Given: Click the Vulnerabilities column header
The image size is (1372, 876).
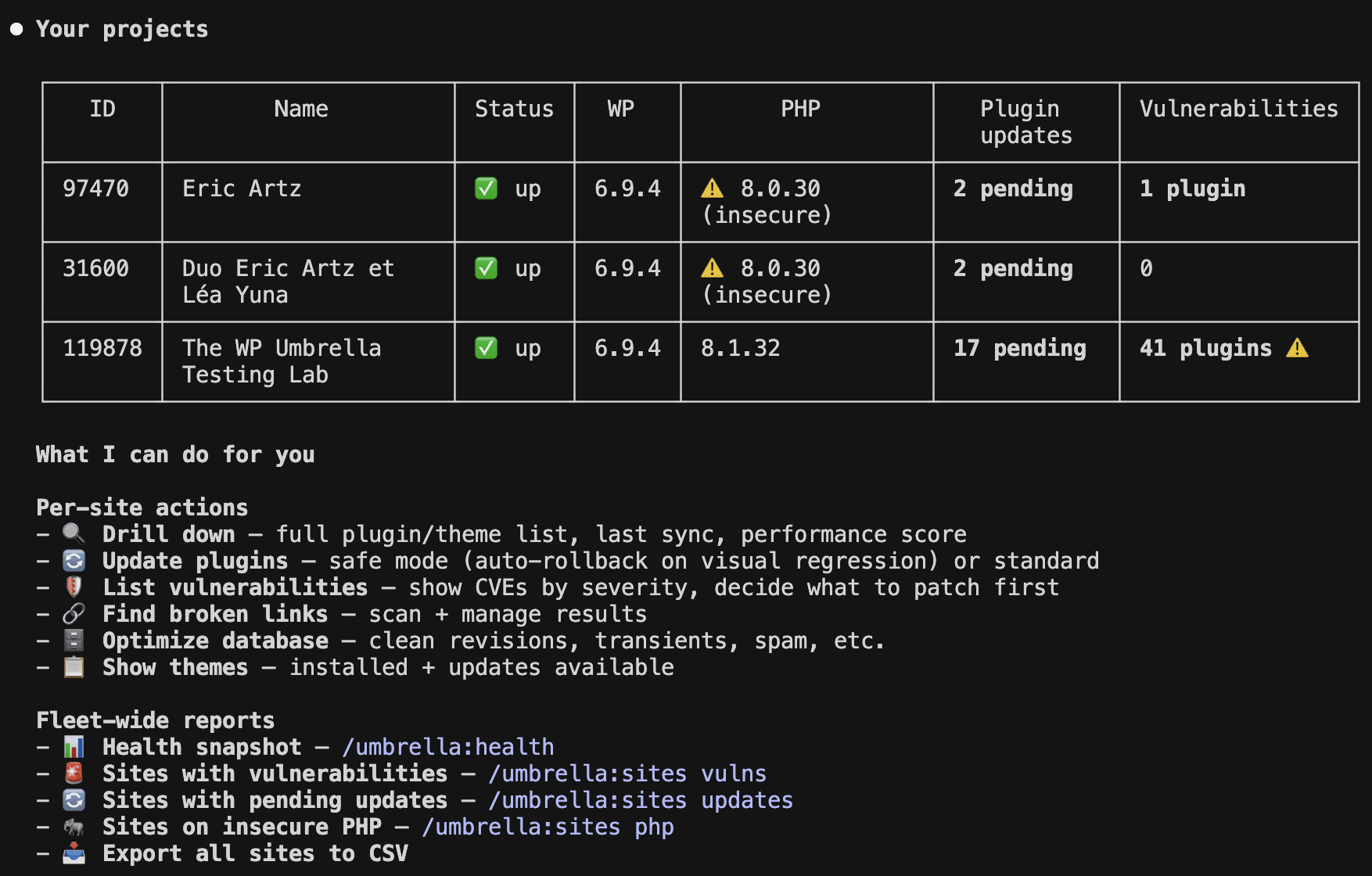Looking at the screenshot, I should pyautogui.click(x=1239, y=109).
